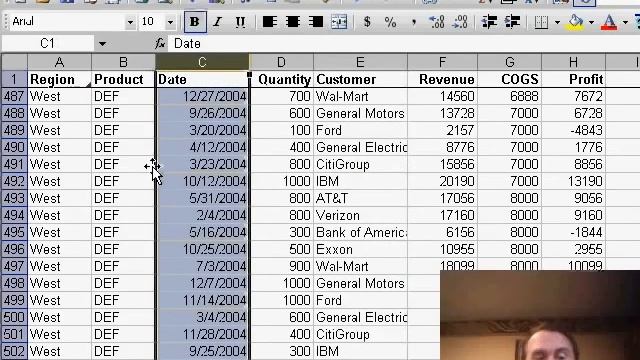Click date cell 12/27/2004
This screenshot has width=640, height=360.
(202, 96)
